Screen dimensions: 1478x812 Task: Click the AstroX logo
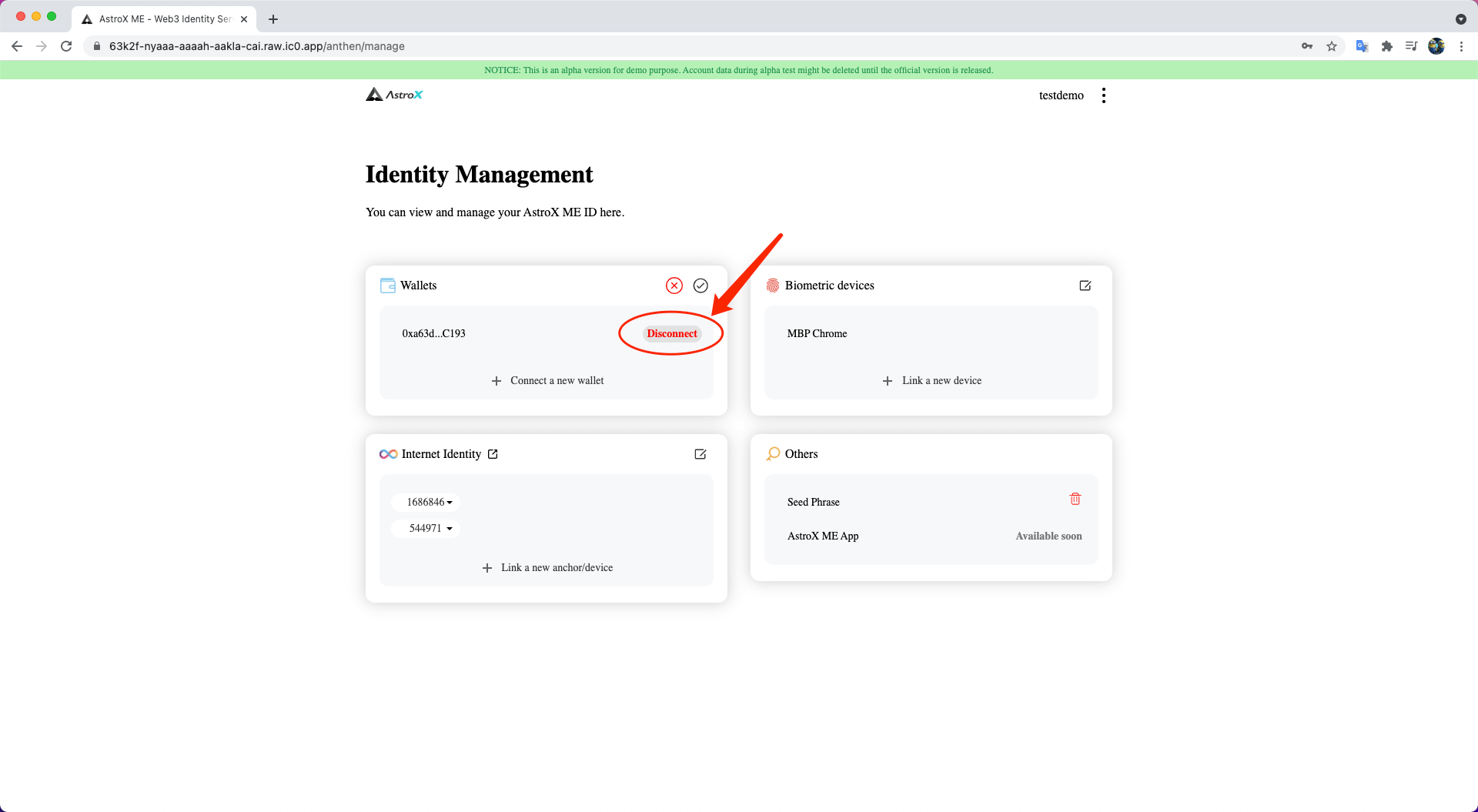point(394,95)
